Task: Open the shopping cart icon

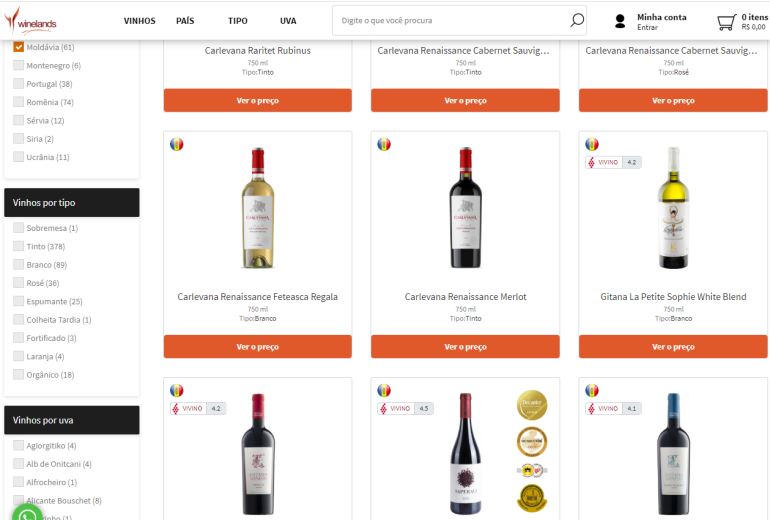Action: [x=726, y=21]
